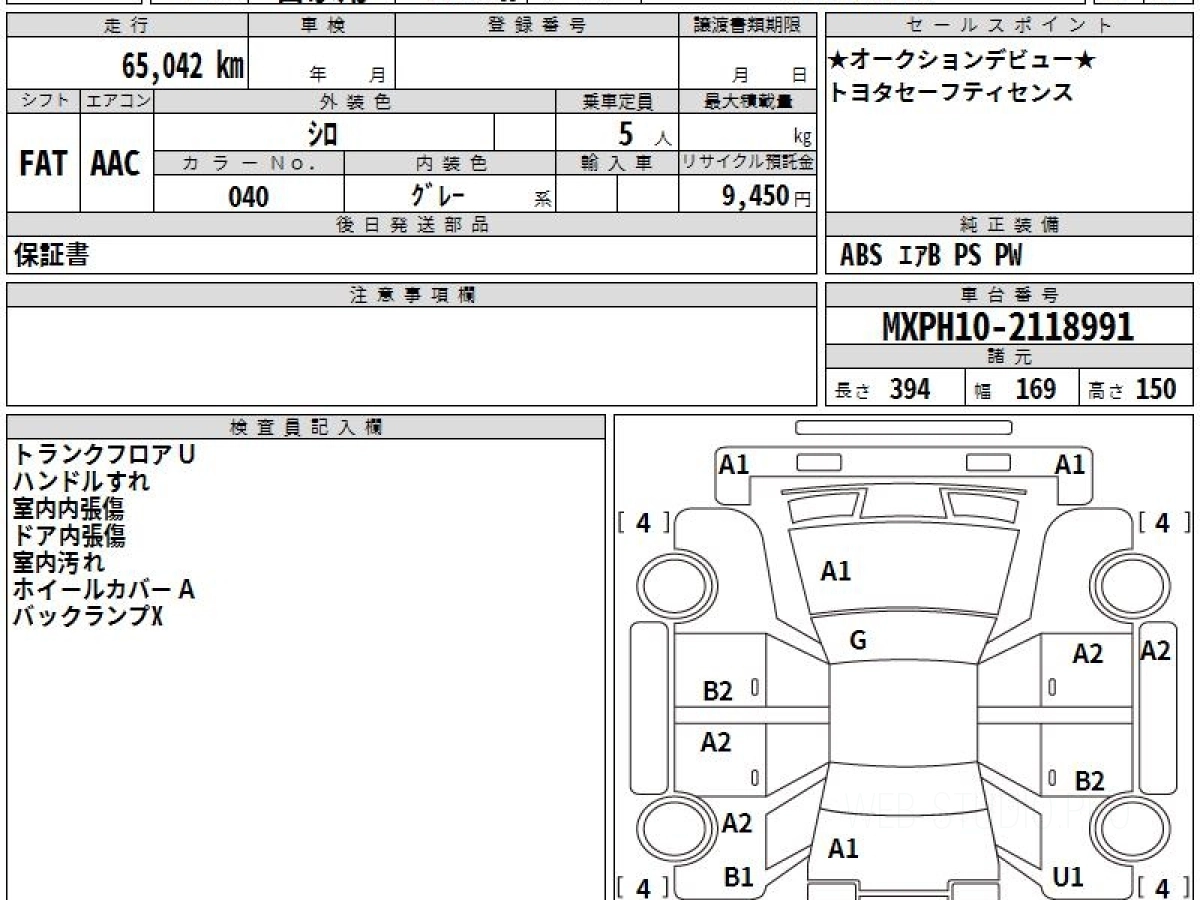Click the 内装色 header cell

click(449, 163)
